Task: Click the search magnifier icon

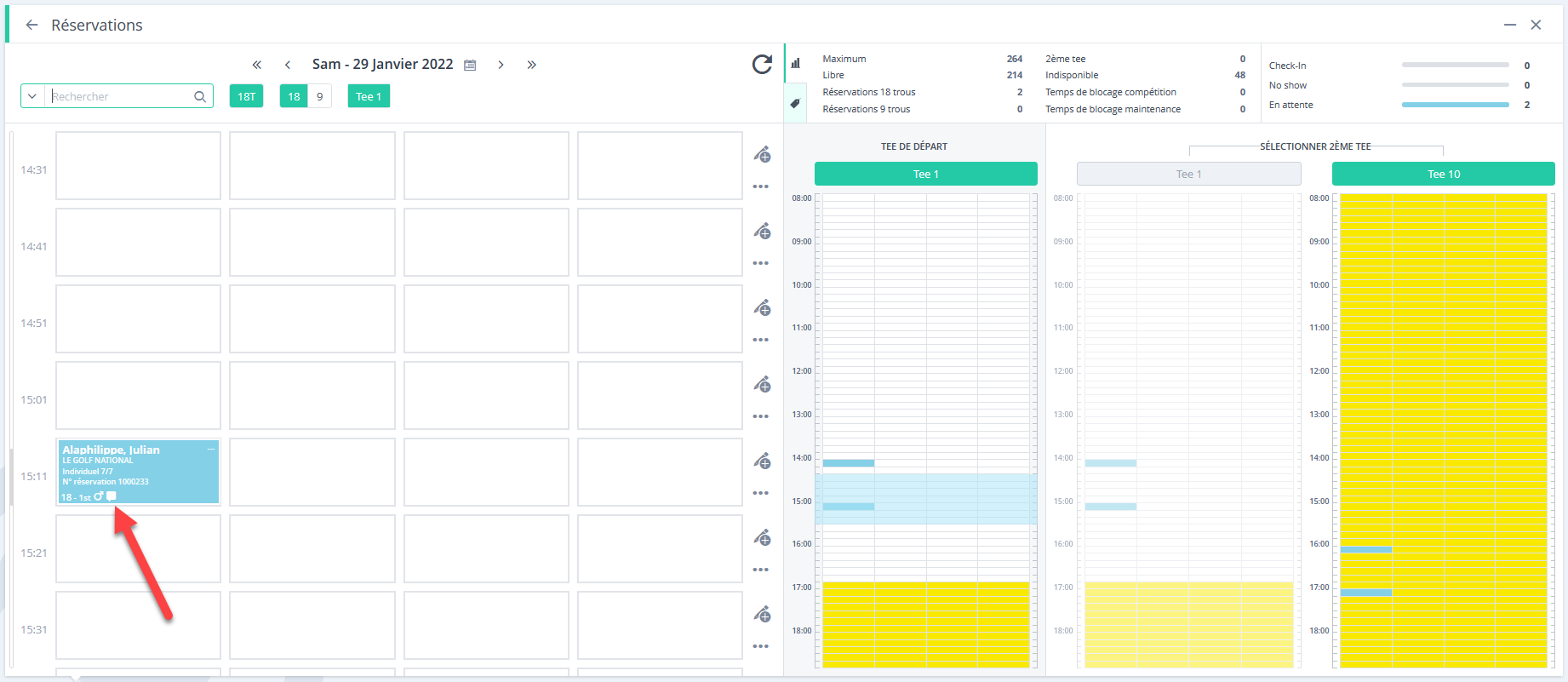Action: (x=200, y=96)
